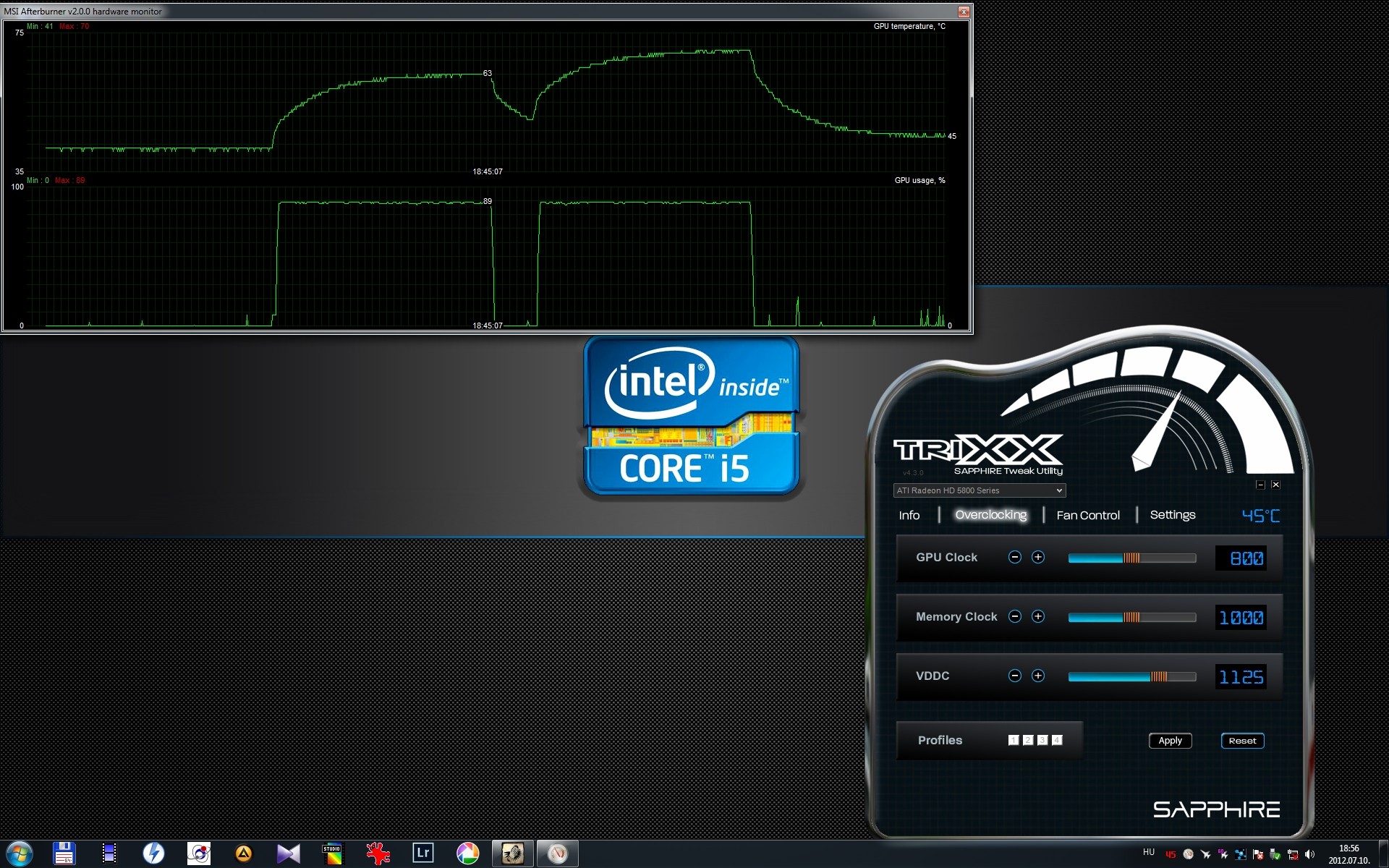Open the film strip taskbar icon

click(109, 854)
